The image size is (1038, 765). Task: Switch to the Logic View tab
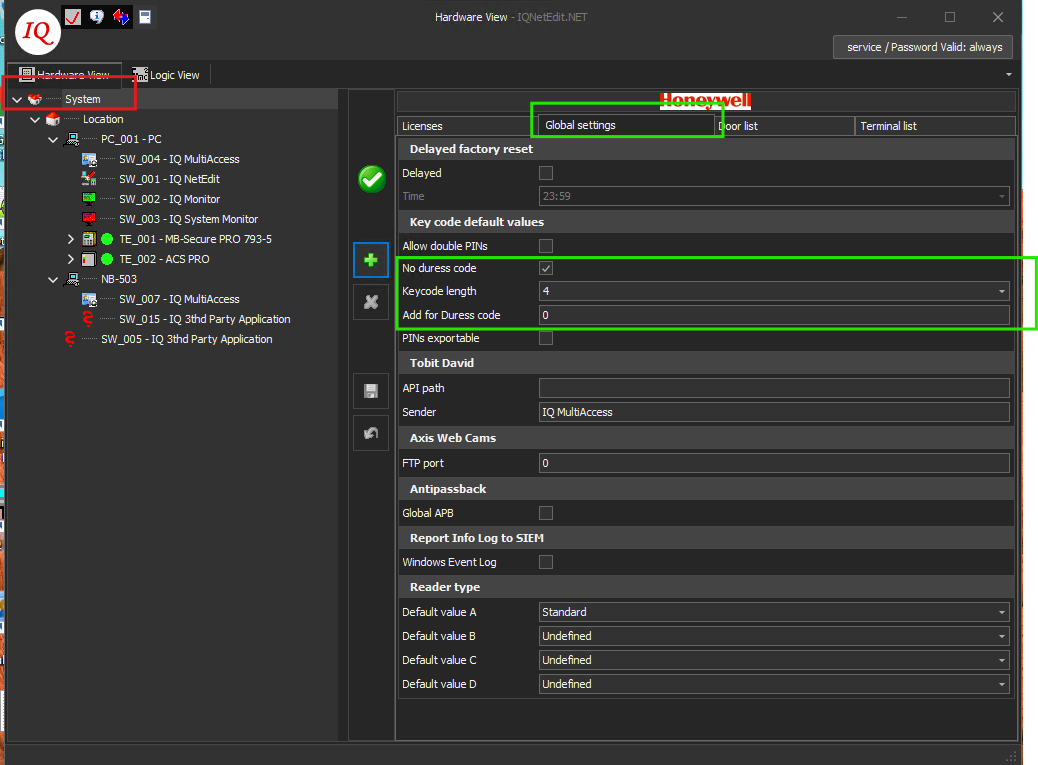[x=166, y=75]
